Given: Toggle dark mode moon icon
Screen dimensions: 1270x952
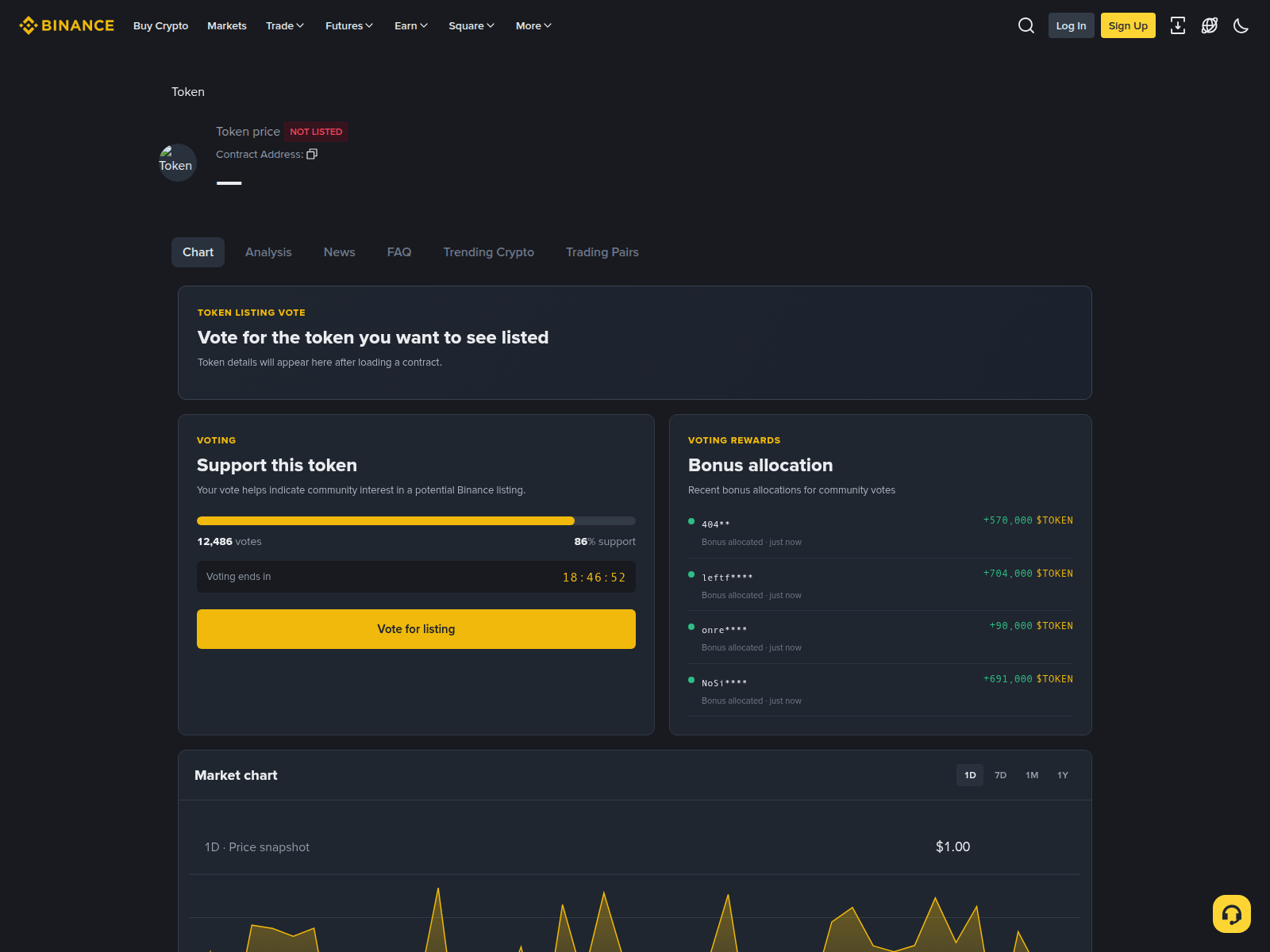Looking at the screenshot, I should 1241,25.
